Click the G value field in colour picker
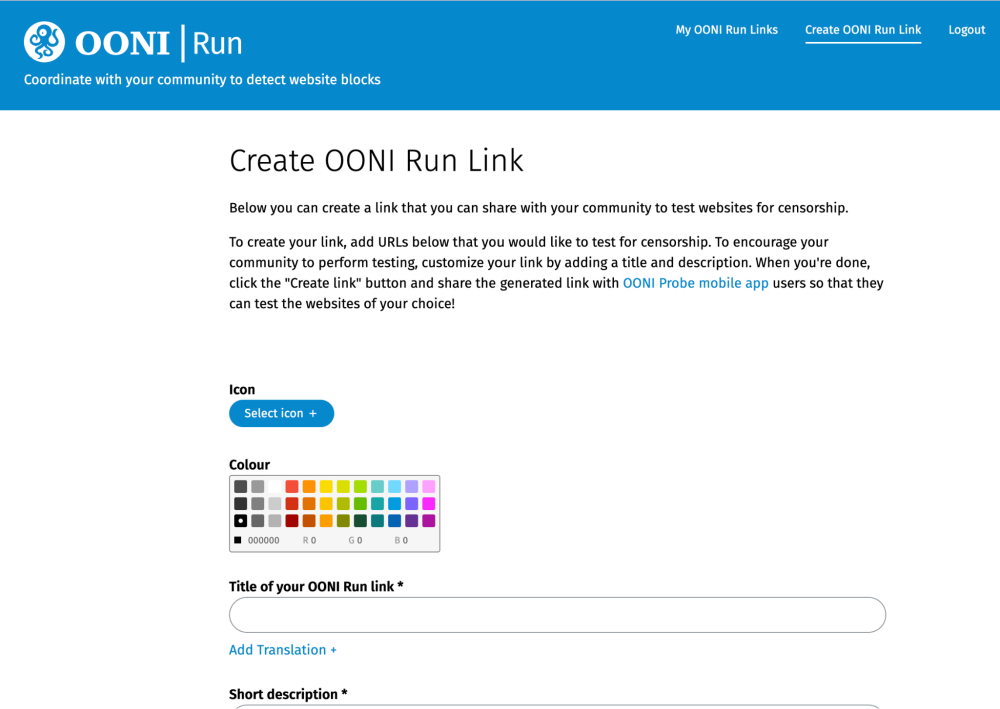This screenshot has width=1000, height=709. pos(359,540)
